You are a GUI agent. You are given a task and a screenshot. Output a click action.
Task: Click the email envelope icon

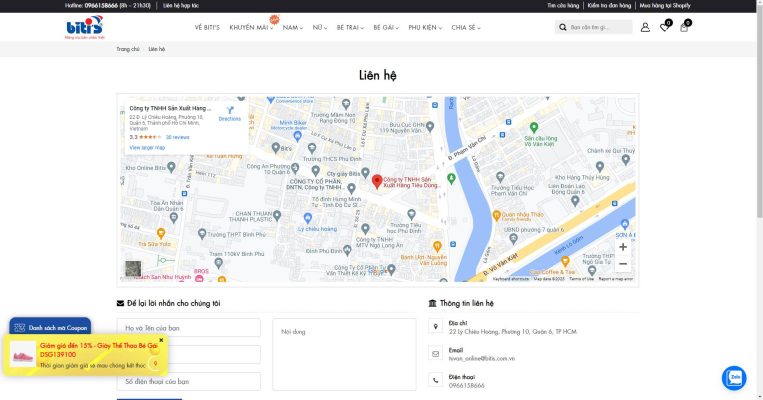click(436, 354)
